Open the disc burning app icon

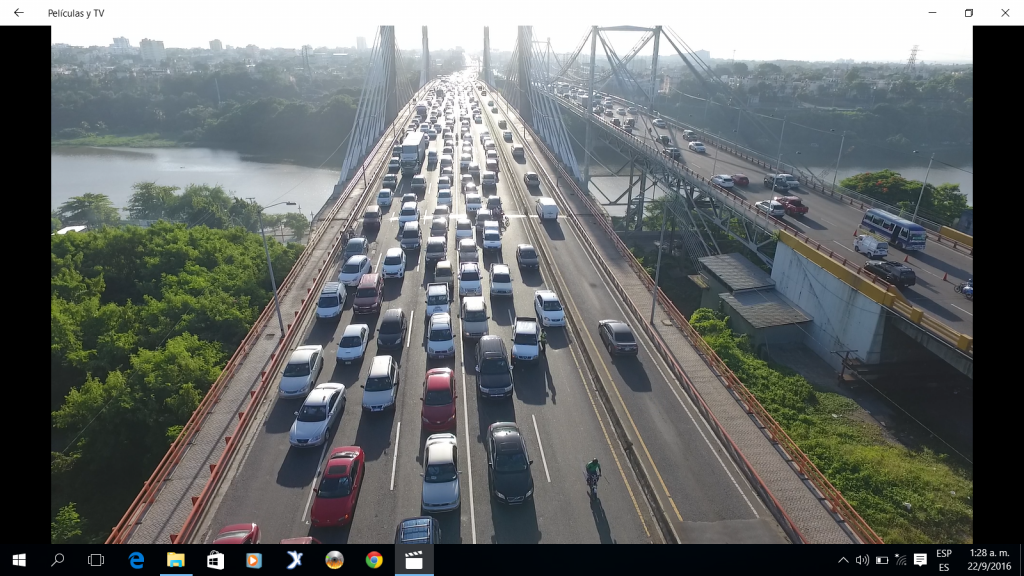(334, 560)
